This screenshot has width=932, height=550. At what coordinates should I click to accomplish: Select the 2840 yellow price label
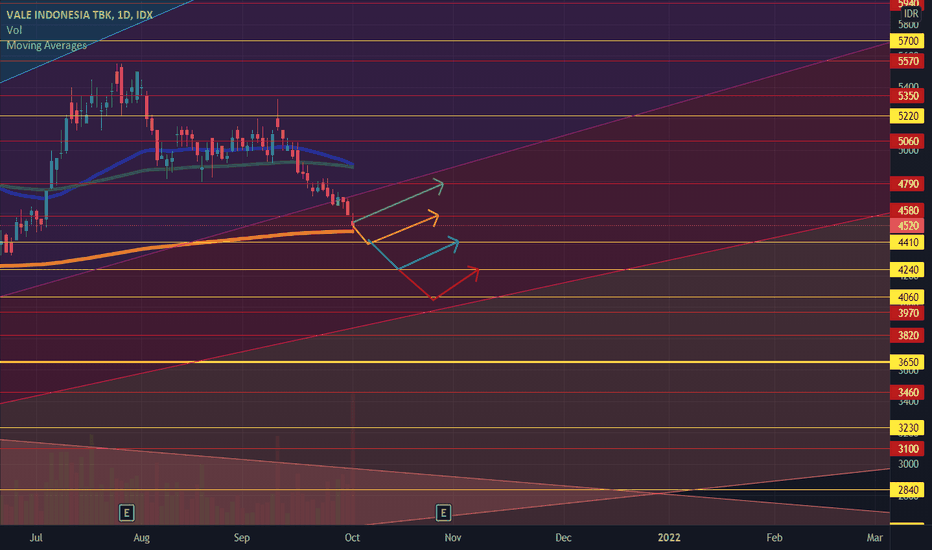pos(907,491)
